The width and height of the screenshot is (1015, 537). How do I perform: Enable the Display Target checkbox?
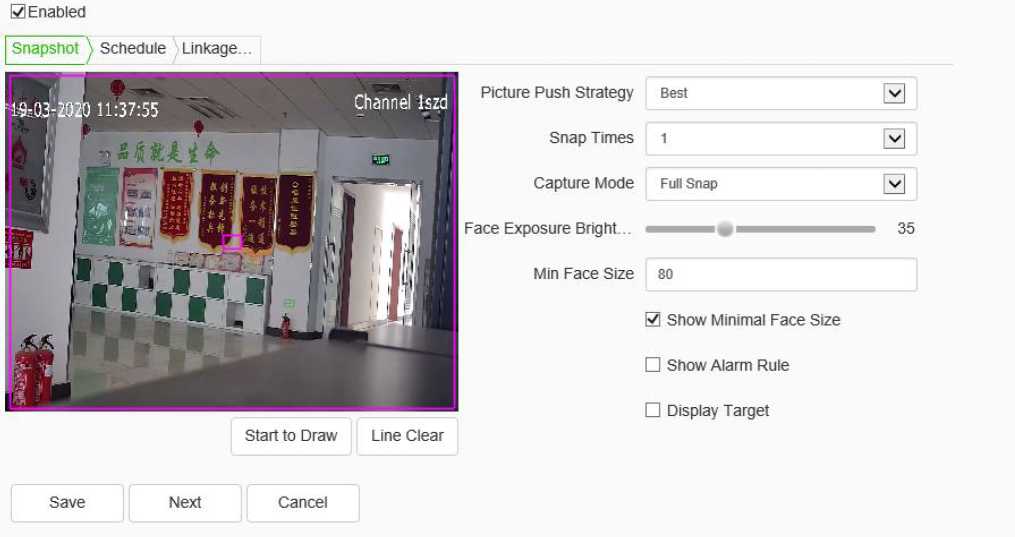[653, 410]
